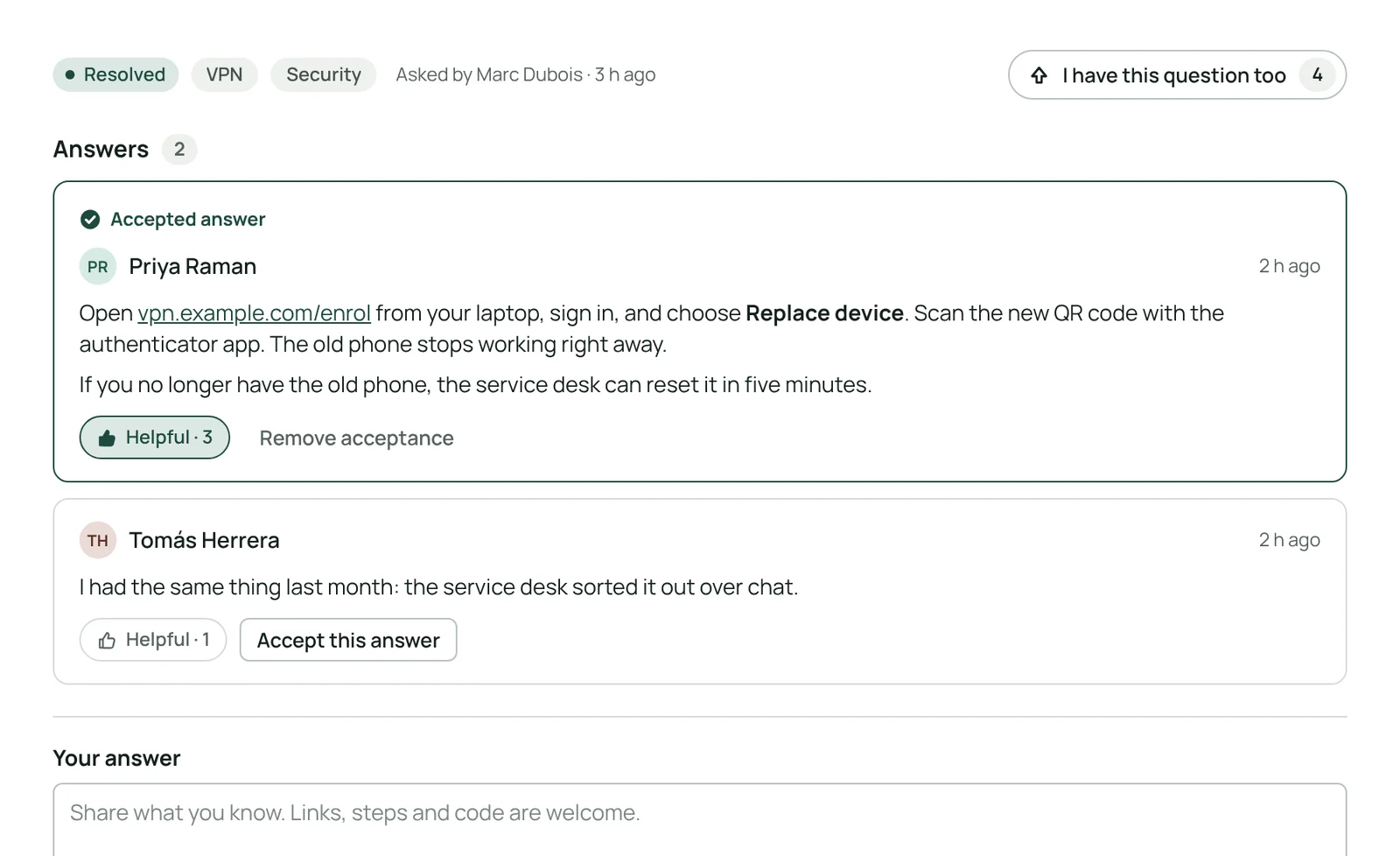The width and height of the screenshot is (1400, 856).
Task: Click the Accepted answer checkmark icon
Action: 90,219
